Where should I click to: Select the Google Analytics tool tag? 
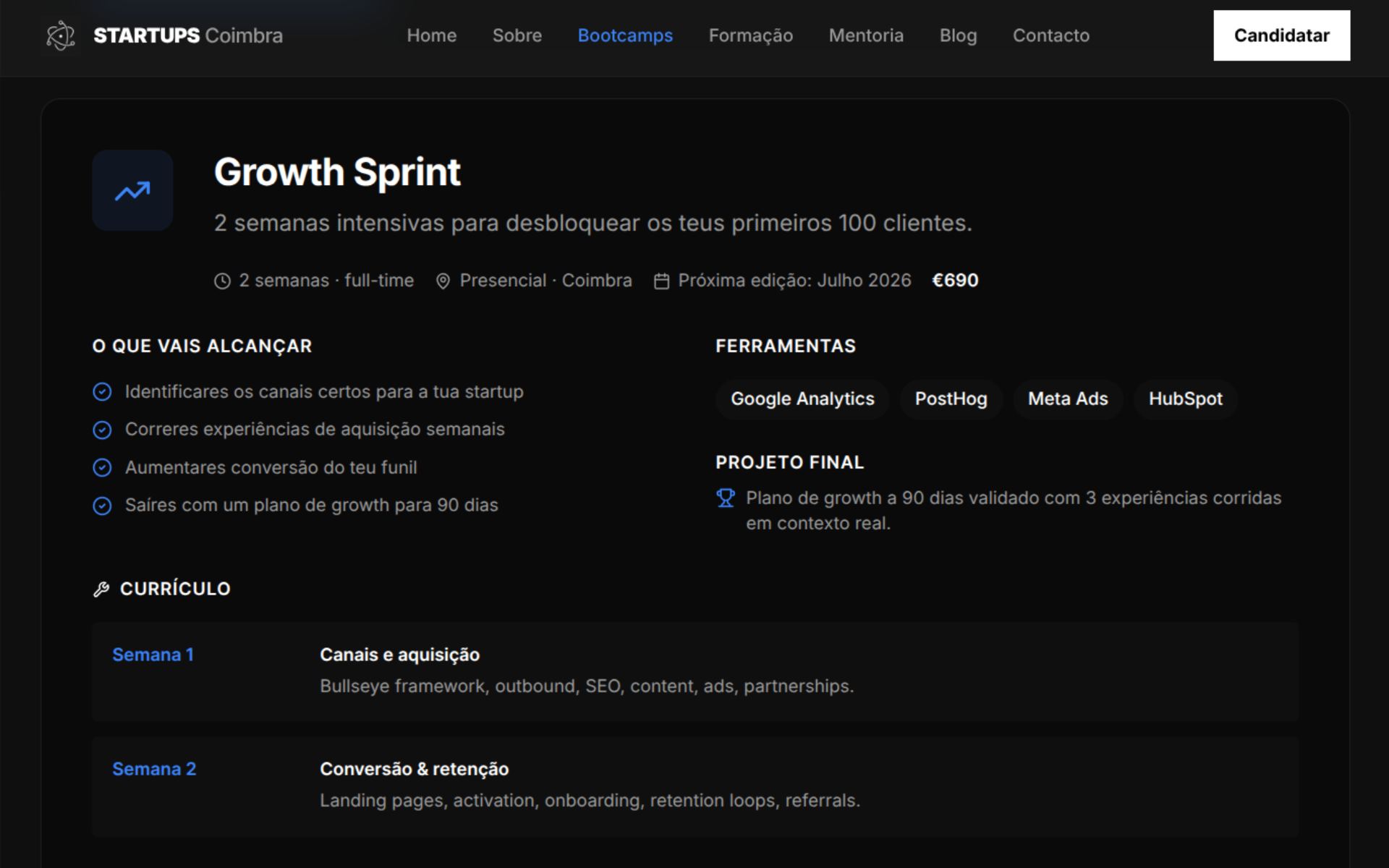coord(802,399)
